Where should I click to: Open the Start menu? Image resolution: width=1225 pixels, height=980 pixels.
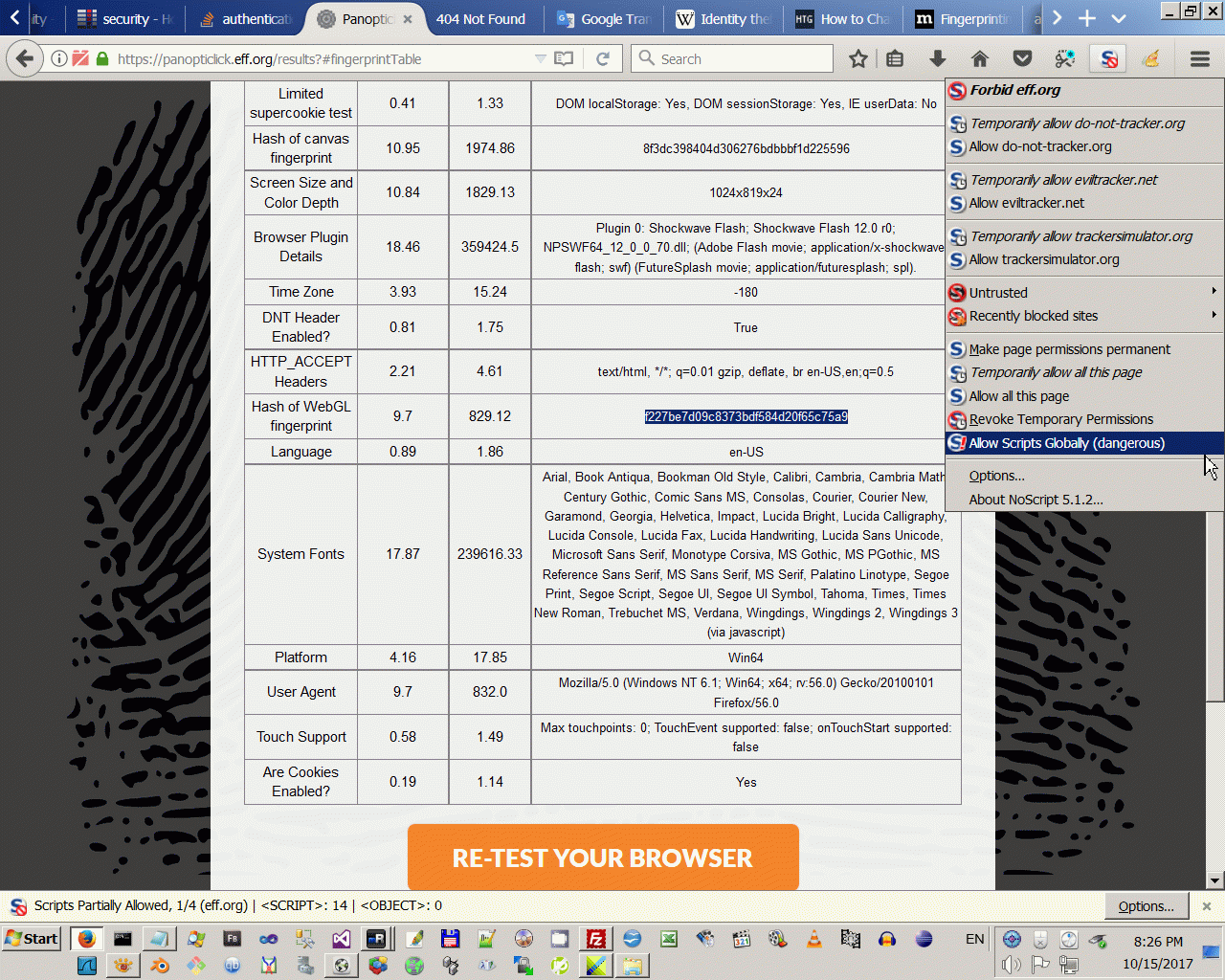tap(32, 939)
